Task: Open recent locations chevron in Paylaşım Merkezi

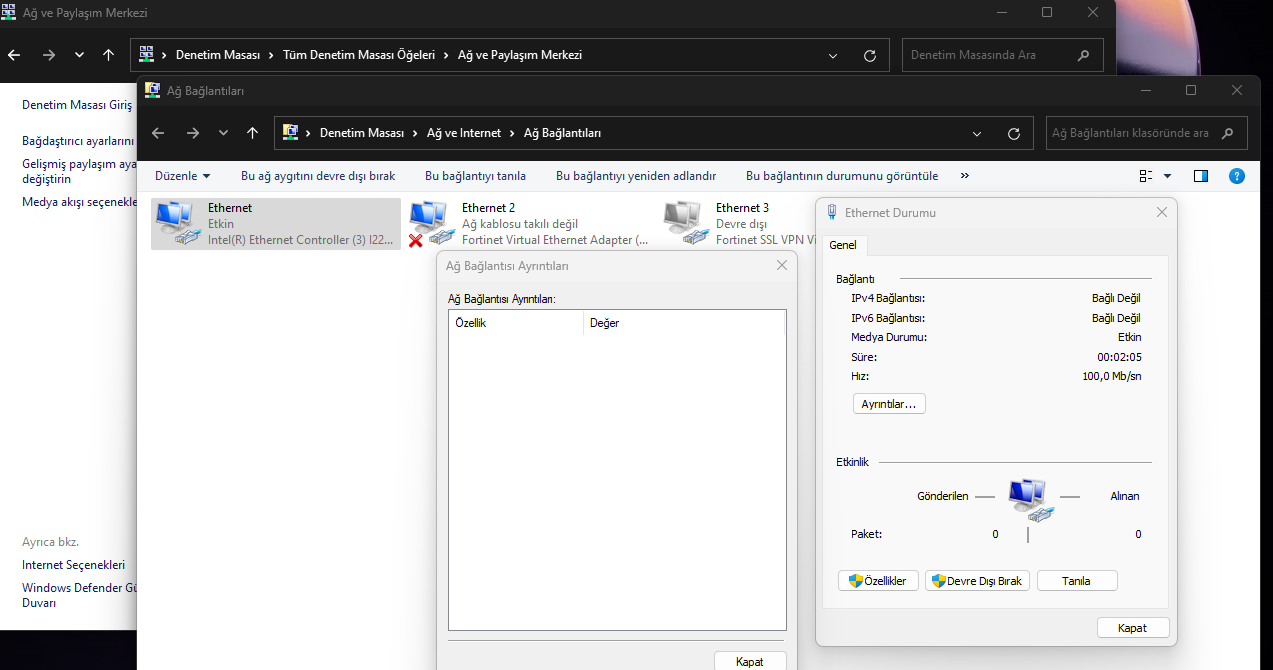Action: 79,55
